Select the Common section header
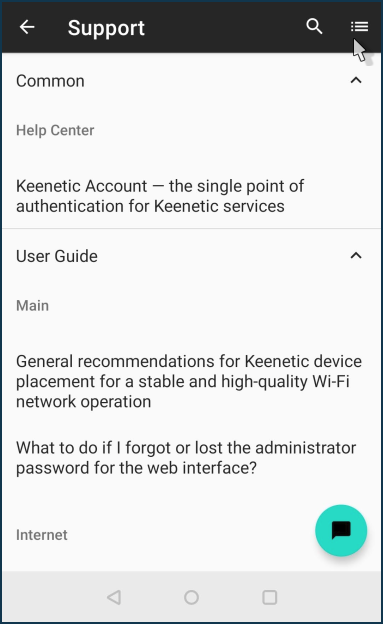Viewport: 383px width, 624px height. click(x=191, y=81)
